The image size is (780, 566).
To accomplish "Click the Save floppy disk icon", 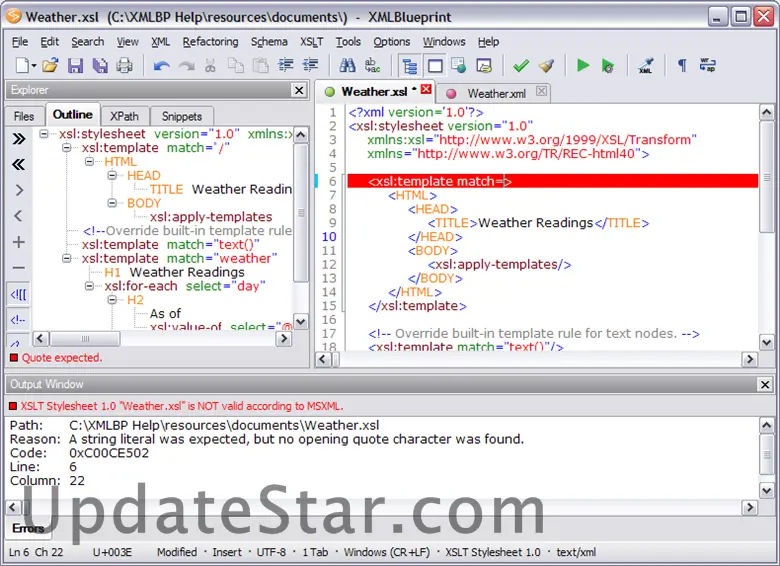I will pos(75,66).
